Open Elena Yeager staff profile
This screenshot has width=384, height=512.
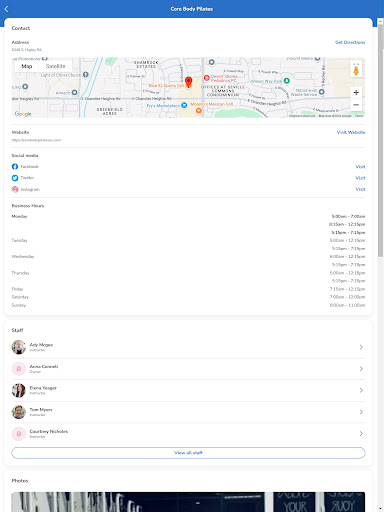188,390
